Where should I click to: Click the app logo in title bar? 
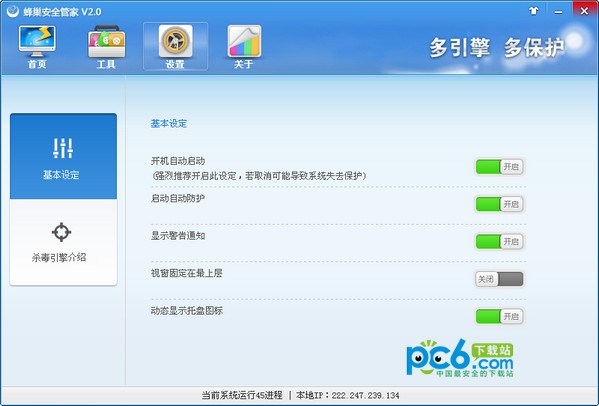click(x=12, y=11)
